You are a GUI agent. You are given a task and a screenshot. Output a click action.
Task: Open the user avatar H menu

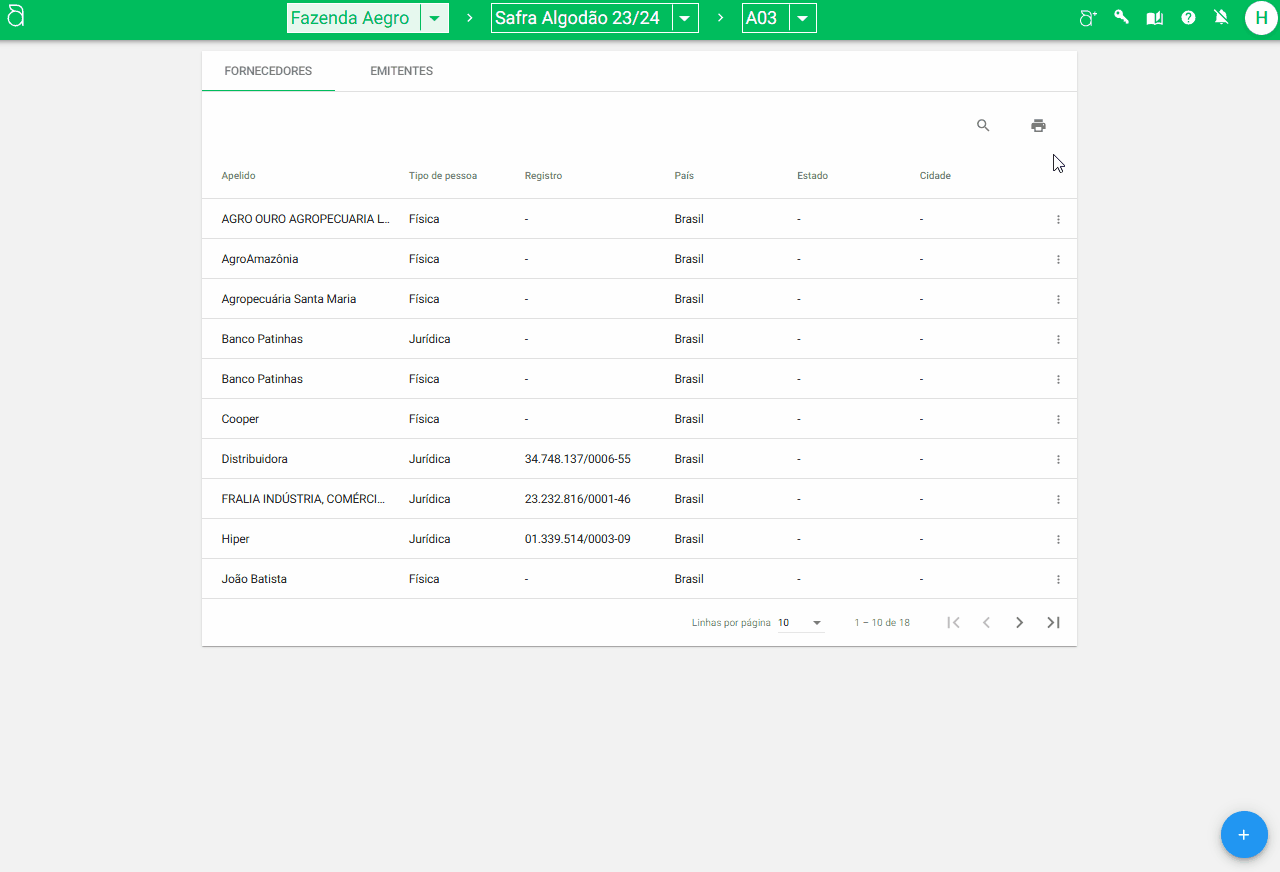point(1260,18)
